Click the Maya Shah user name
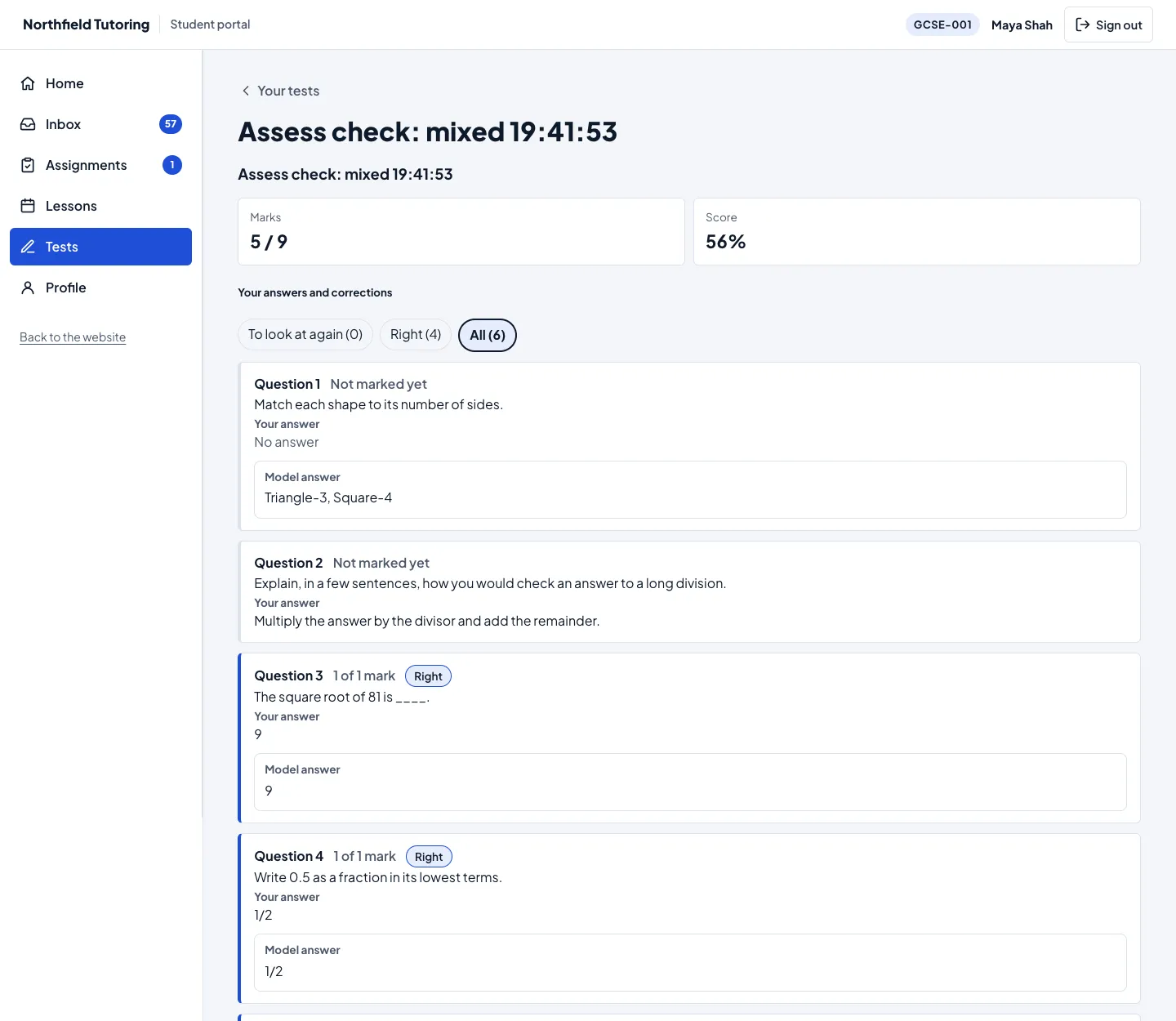 pyautogui.click(x=1022, y=25)
